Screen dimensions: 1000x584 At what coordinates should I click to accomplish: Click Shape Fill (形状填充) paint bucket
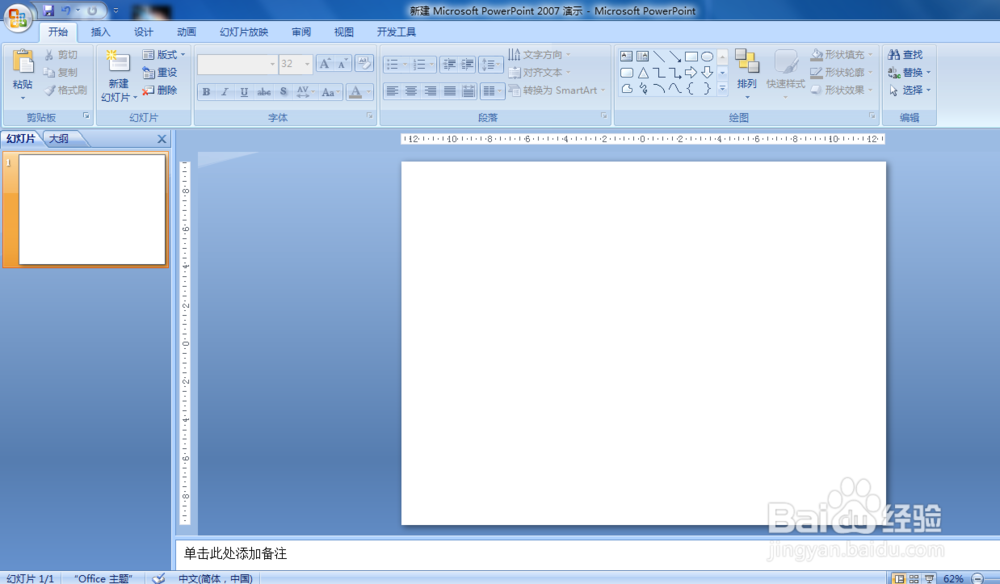(816, 55)
